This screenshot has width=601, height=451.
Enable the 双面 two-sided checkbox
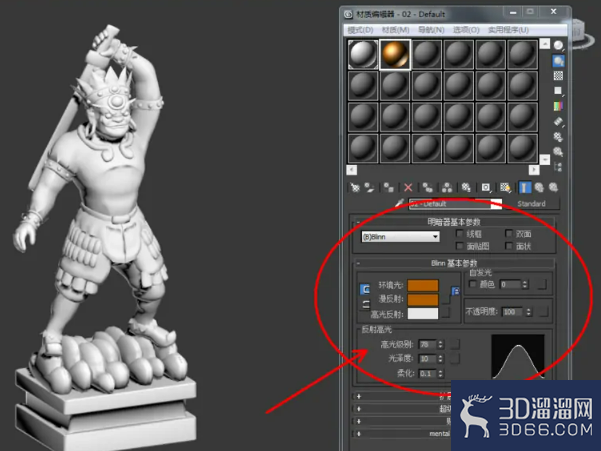pyautogui.click(x=509, y=234)
